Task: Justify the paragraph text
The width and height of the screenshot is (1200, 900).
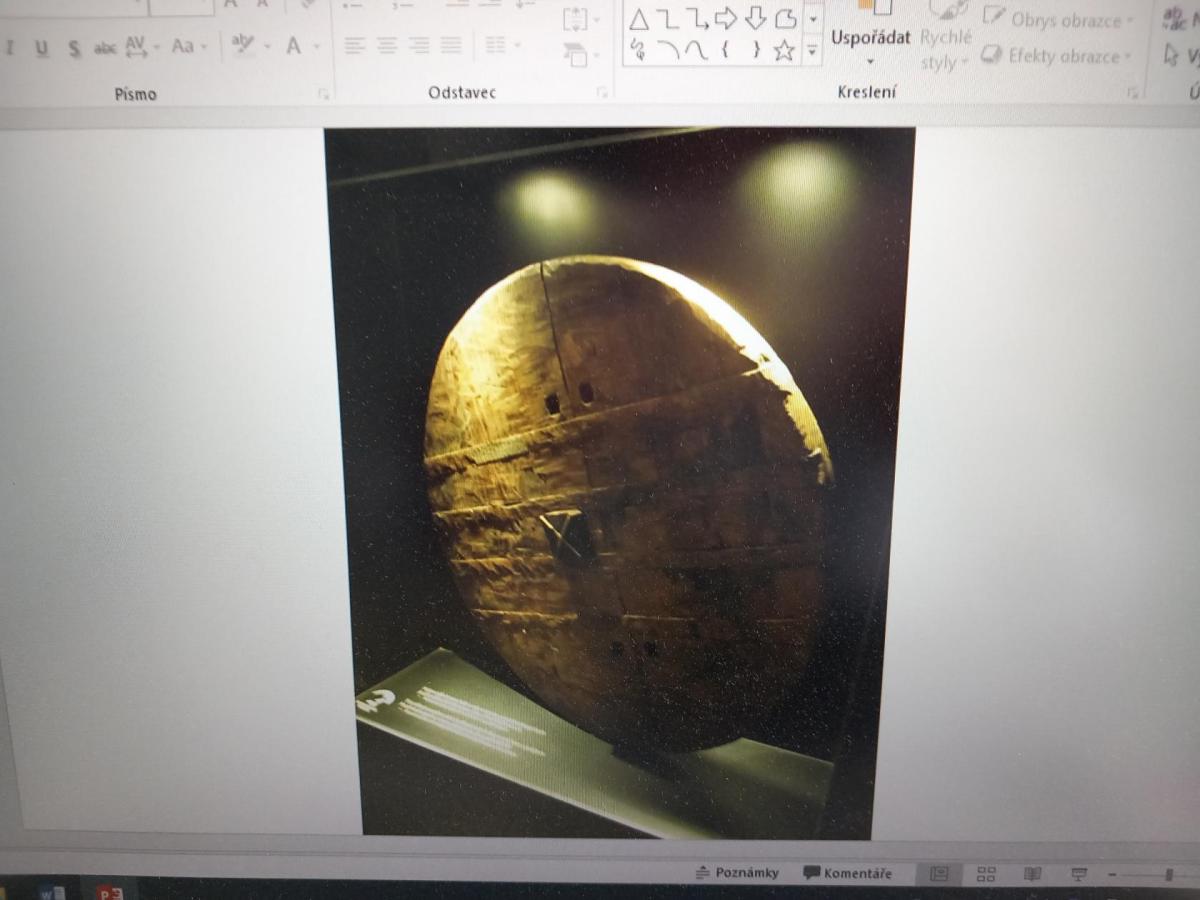Action: (451, 45)
